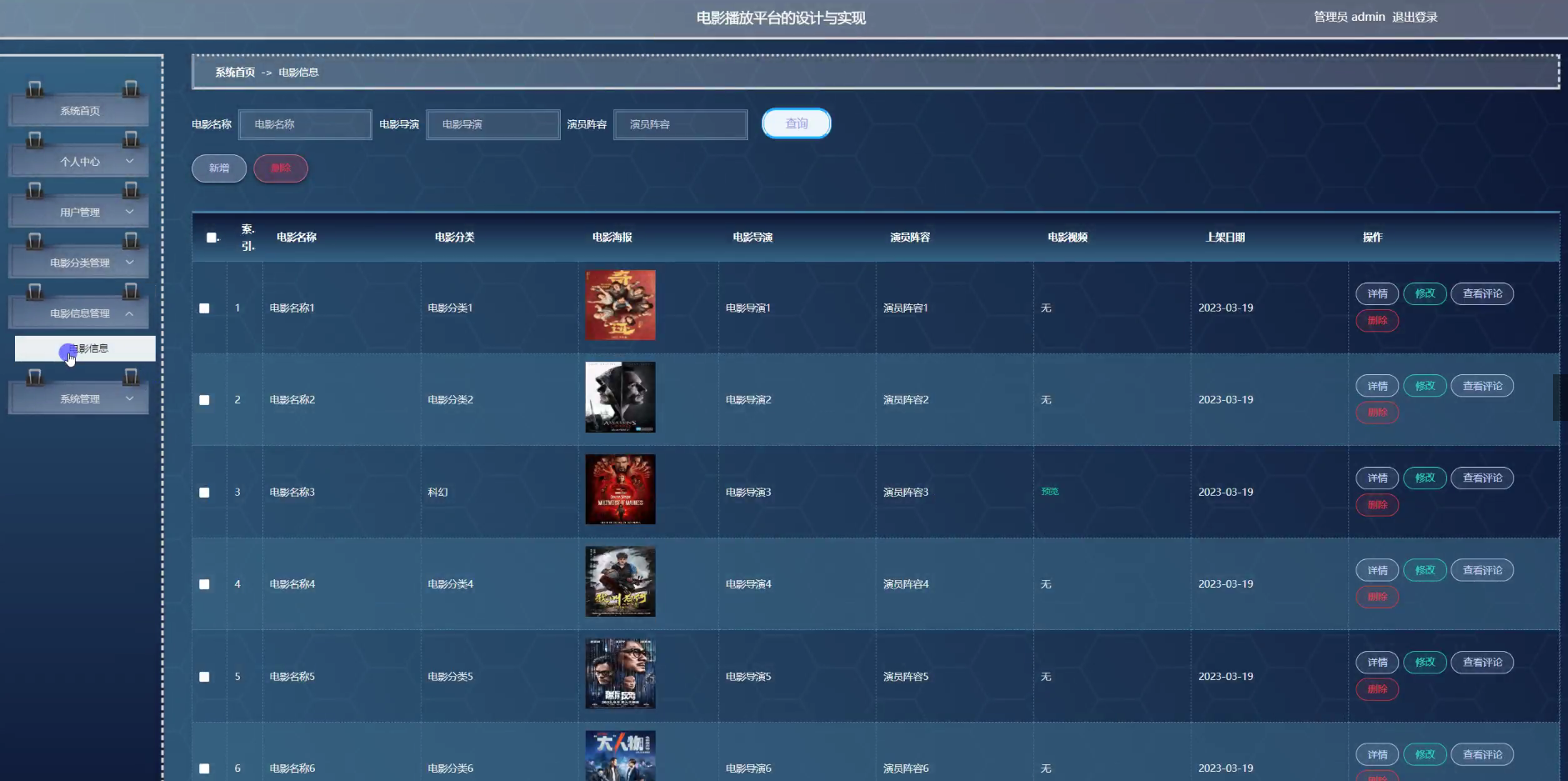This screenshot has width=1568, height=781.
Task: Click the red bulk 删除 button above table
Action: [x=281, y=168]
